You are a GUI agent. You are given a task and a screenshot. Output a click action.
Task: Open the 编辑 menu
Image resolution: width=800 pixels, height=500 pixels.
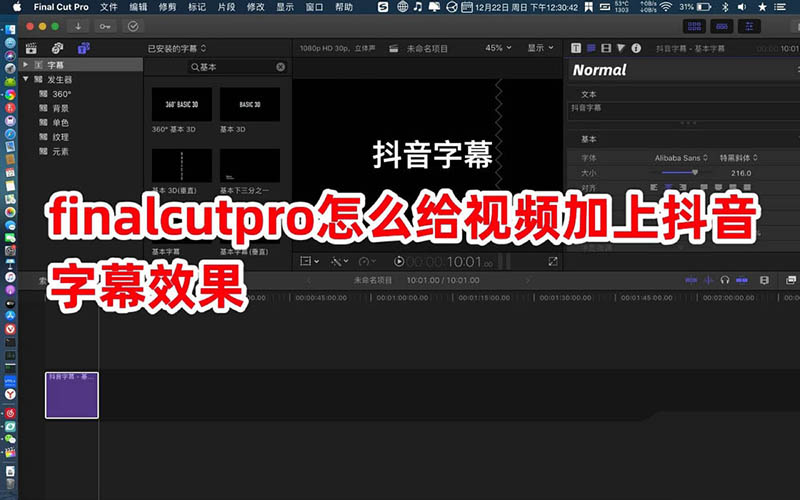pyautogui.click(x=138, y=7)
